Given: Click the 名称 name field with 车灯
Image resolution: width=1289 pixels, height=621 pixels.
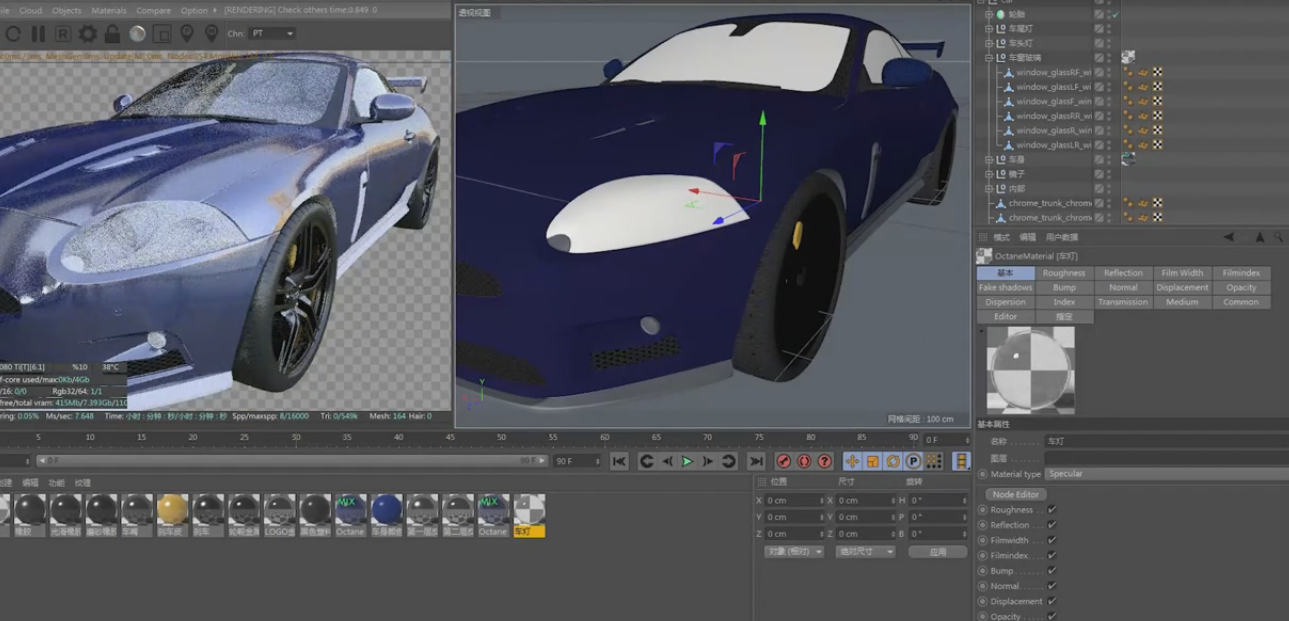Looking at the screenshot, I should 1167,441.
